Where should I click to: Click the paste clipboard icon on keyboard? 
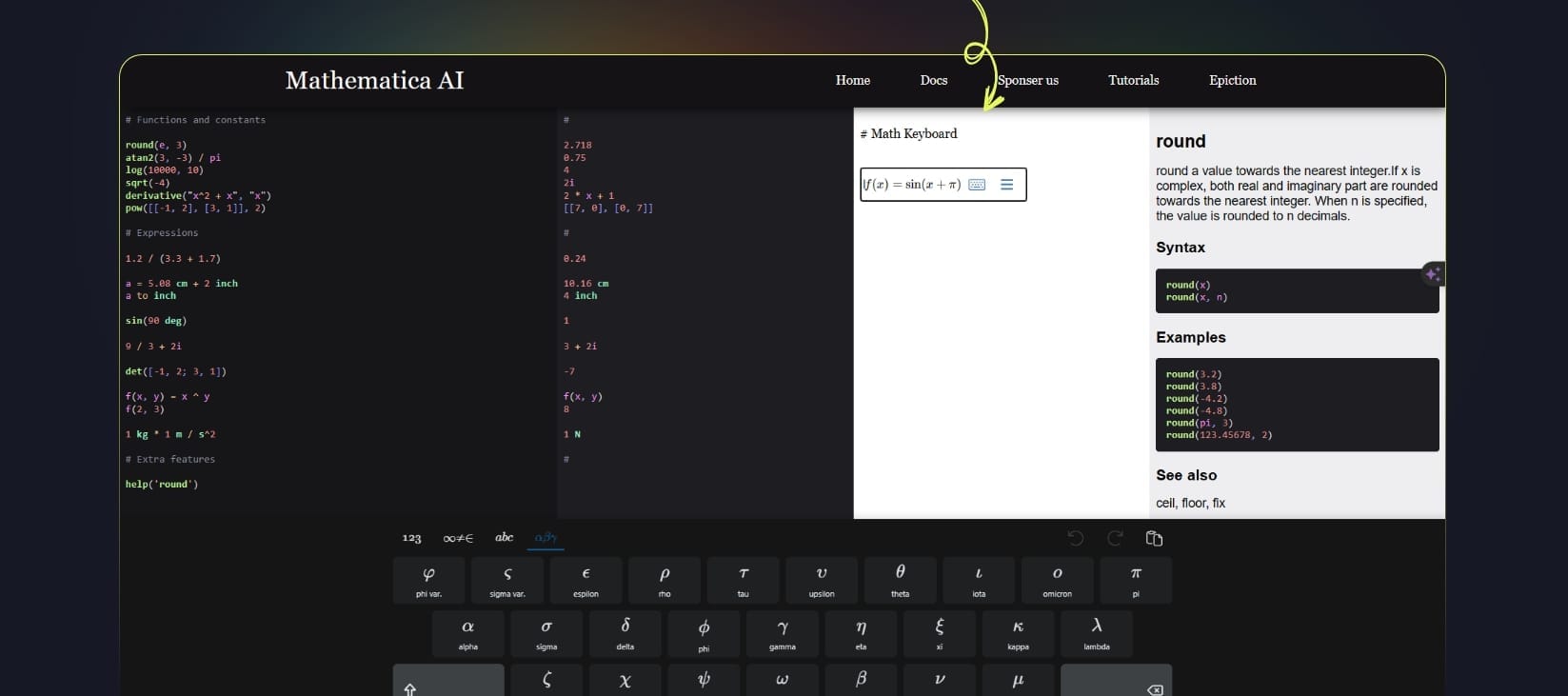1154,538
